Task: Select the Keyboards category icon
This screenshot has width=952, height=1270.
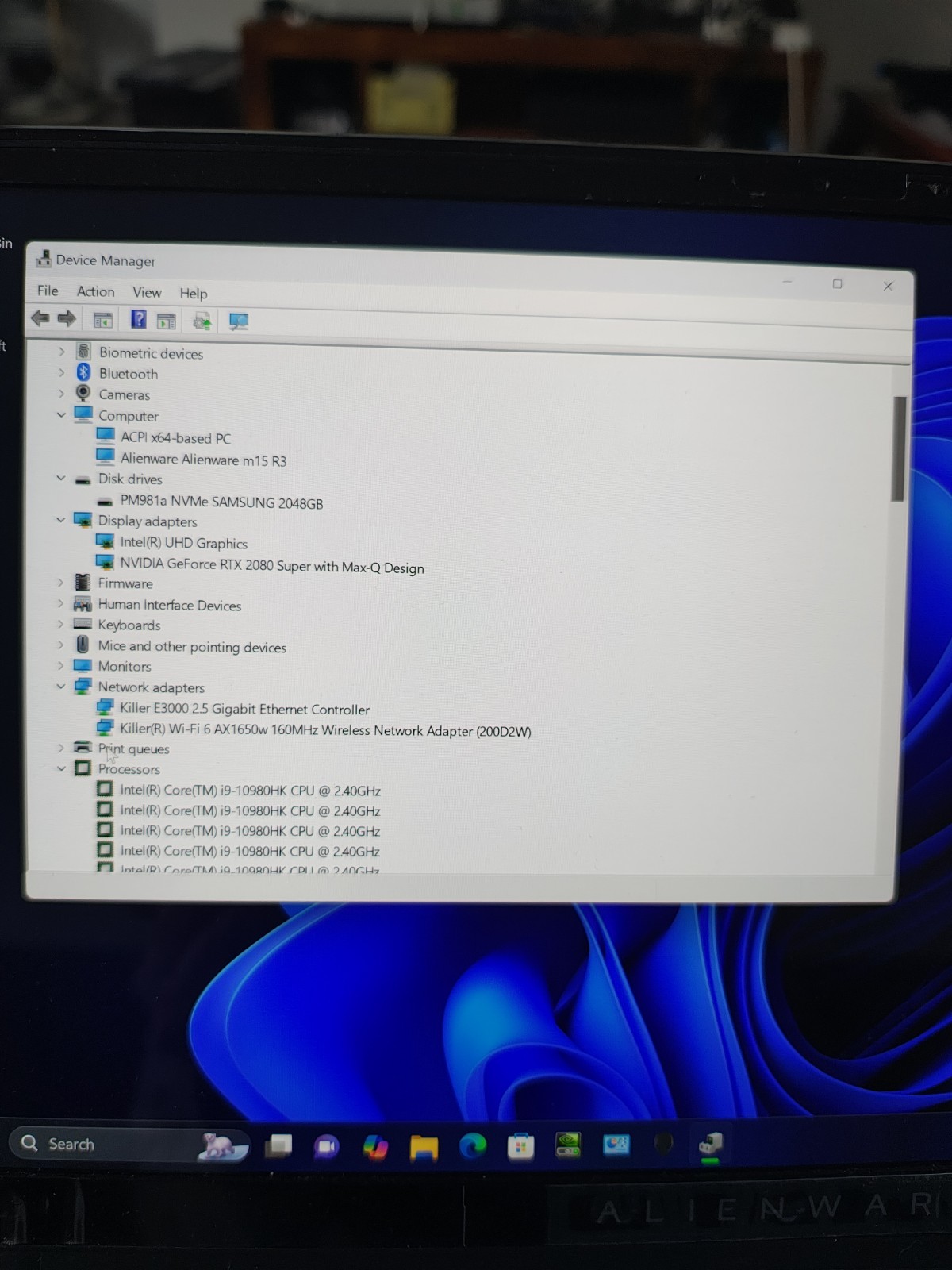Action: 83,624
